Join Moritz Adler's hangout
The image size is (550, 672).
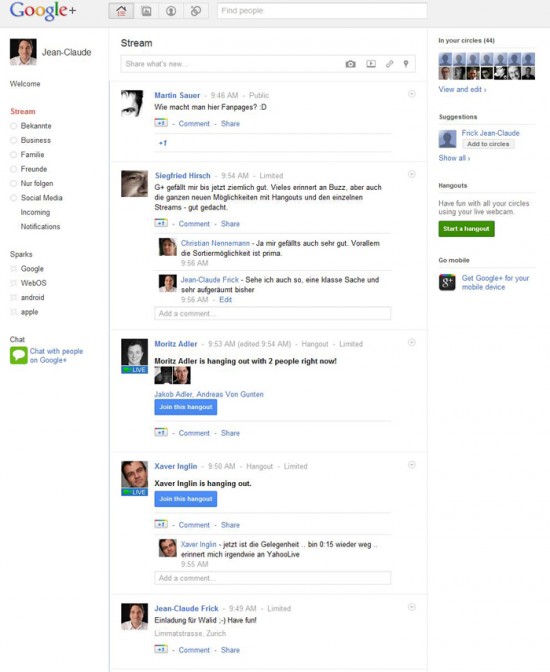(186, 407)
